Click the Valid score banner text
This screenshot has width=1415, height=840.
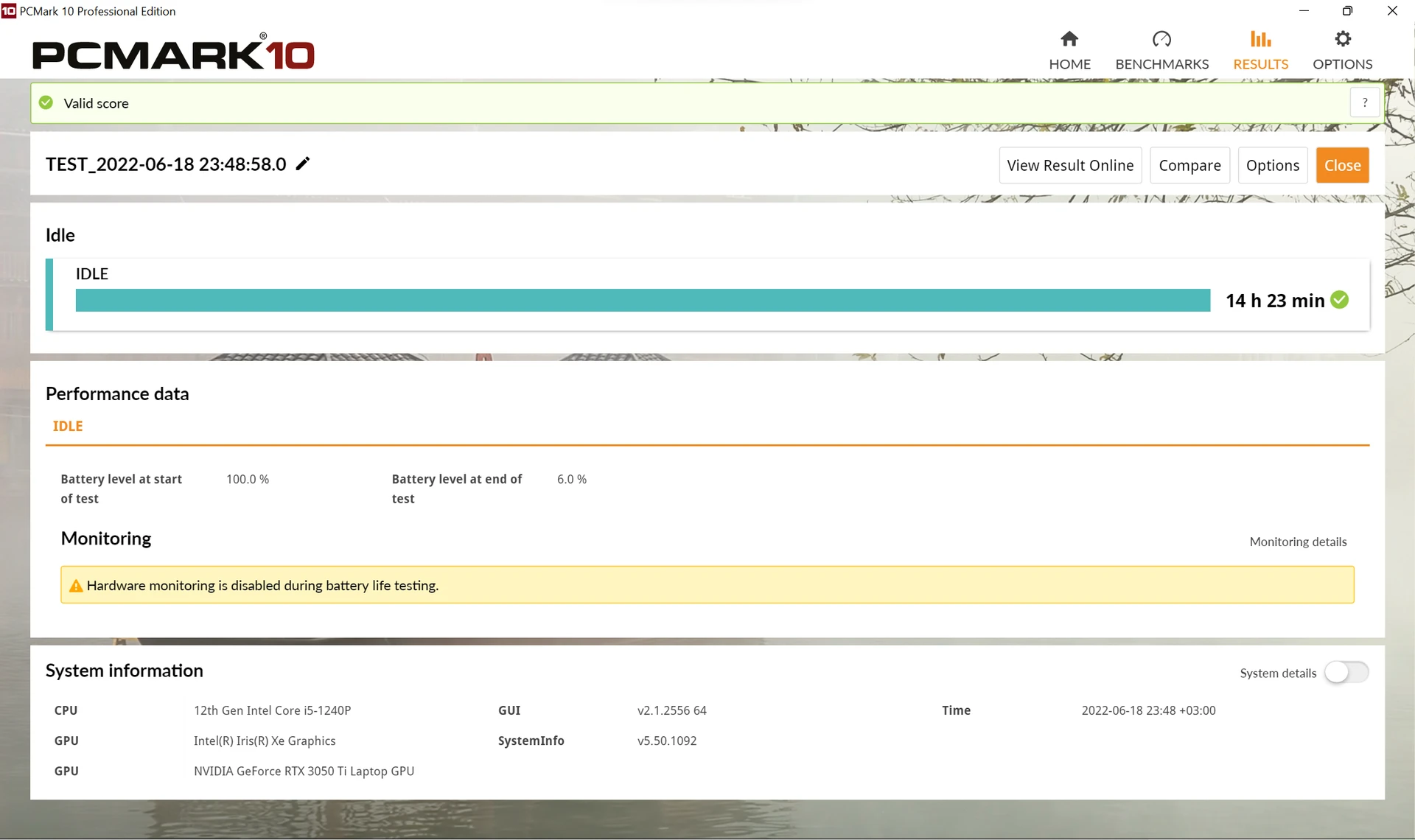click(96, 103)
